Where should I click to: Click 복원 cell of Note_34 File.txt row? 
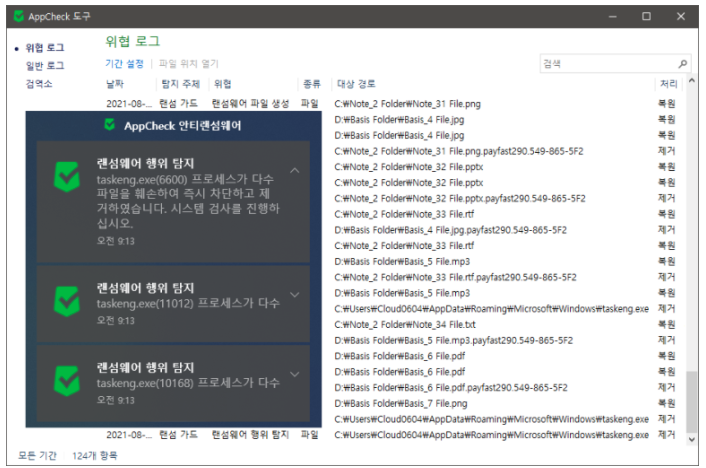(x=666, y=324)
